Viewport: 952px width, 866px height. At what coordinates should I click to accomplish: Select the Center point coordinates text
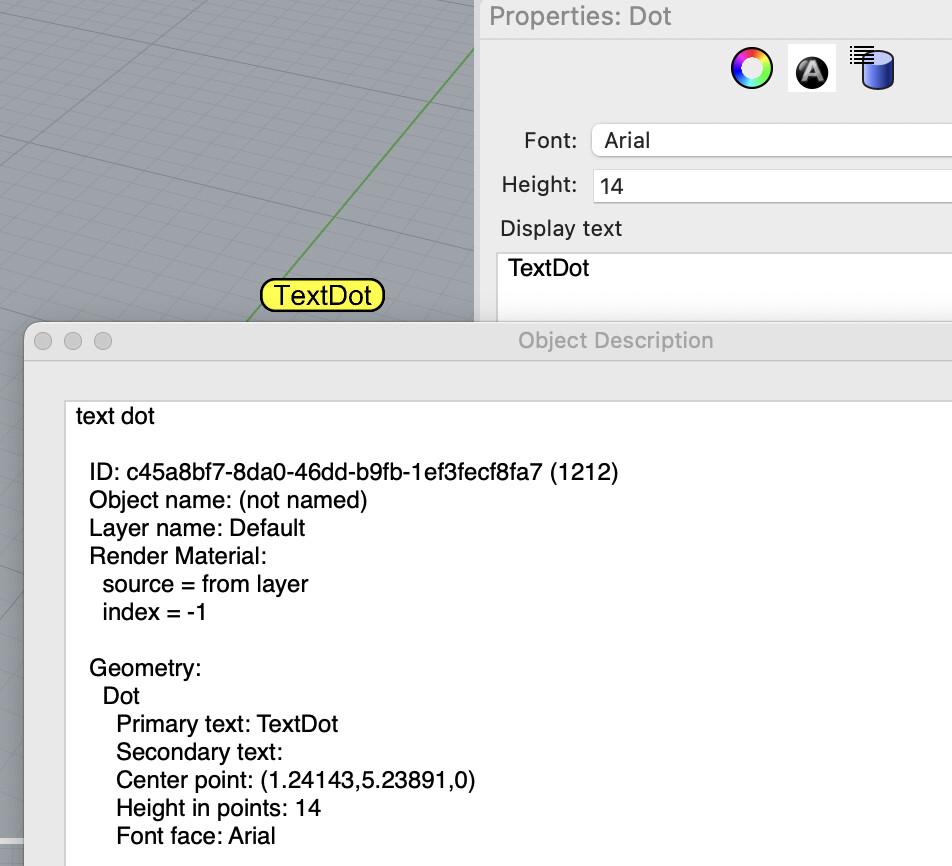coord(297,780)
